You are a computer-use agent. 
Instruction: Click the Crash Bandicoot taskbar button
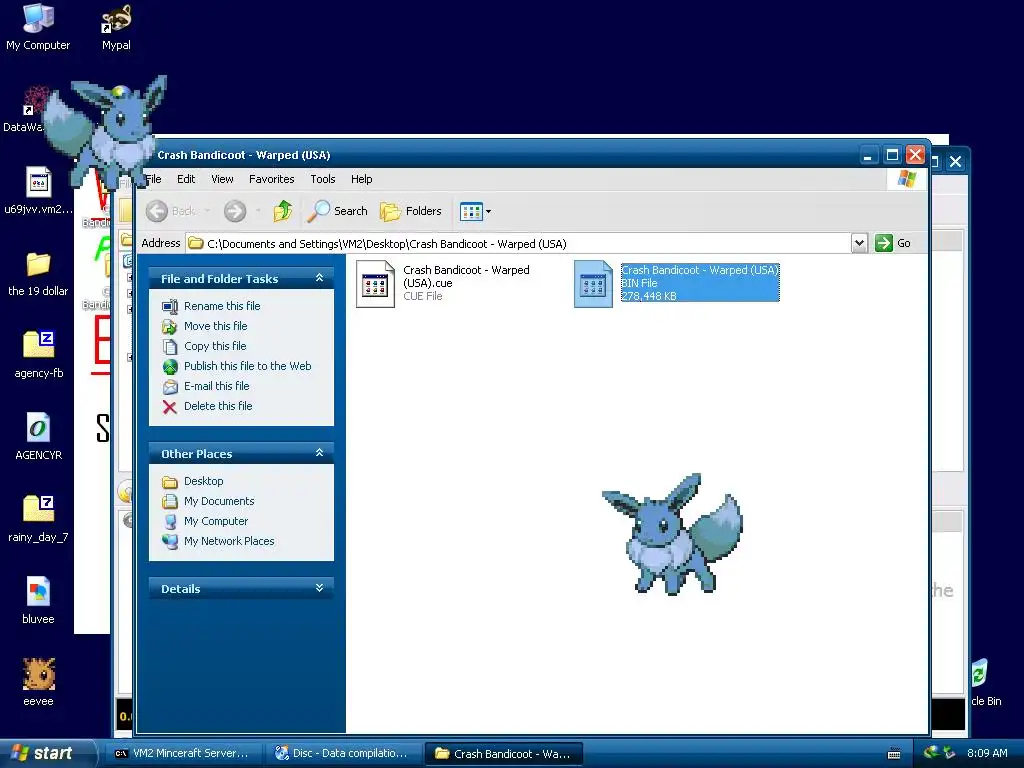coord(504,753)
